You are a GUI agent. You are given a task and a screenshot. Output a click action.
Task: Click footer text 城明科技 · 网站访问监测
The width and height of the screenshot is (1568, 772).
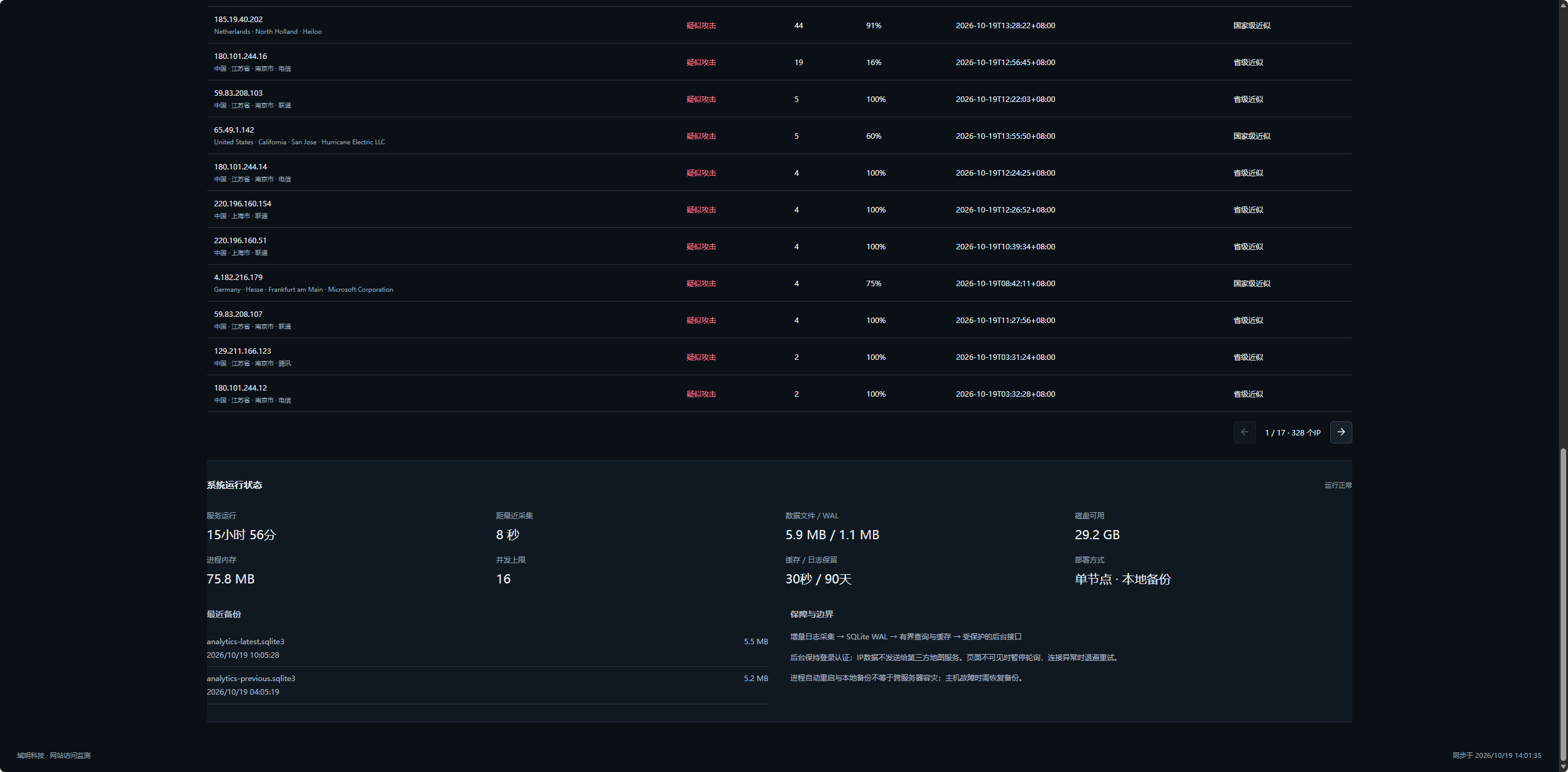(x=53, y=755)
